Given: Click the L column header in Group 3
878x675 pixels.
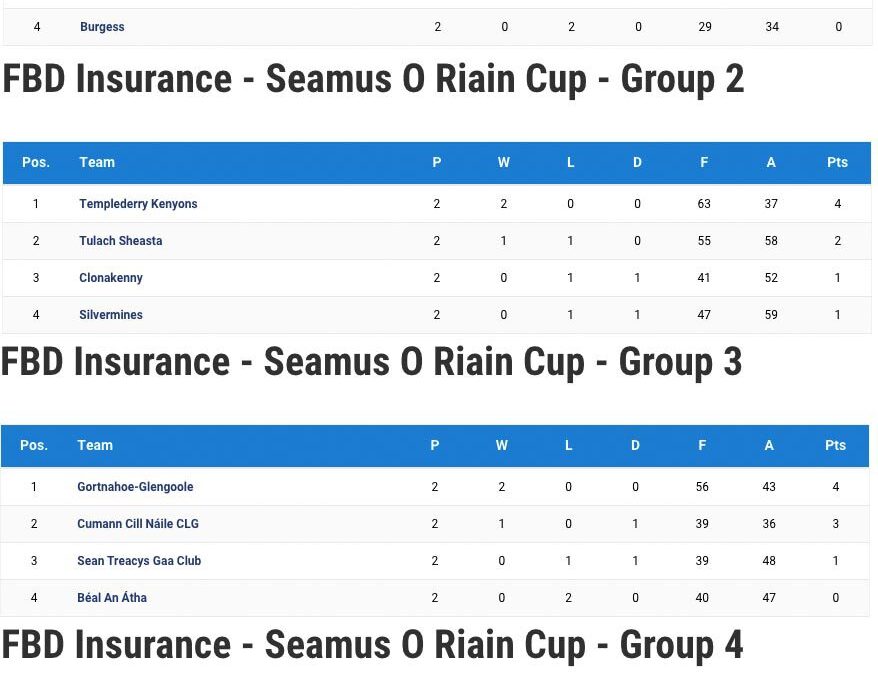Looking at the screenshot, I should [x=569, y=445].
